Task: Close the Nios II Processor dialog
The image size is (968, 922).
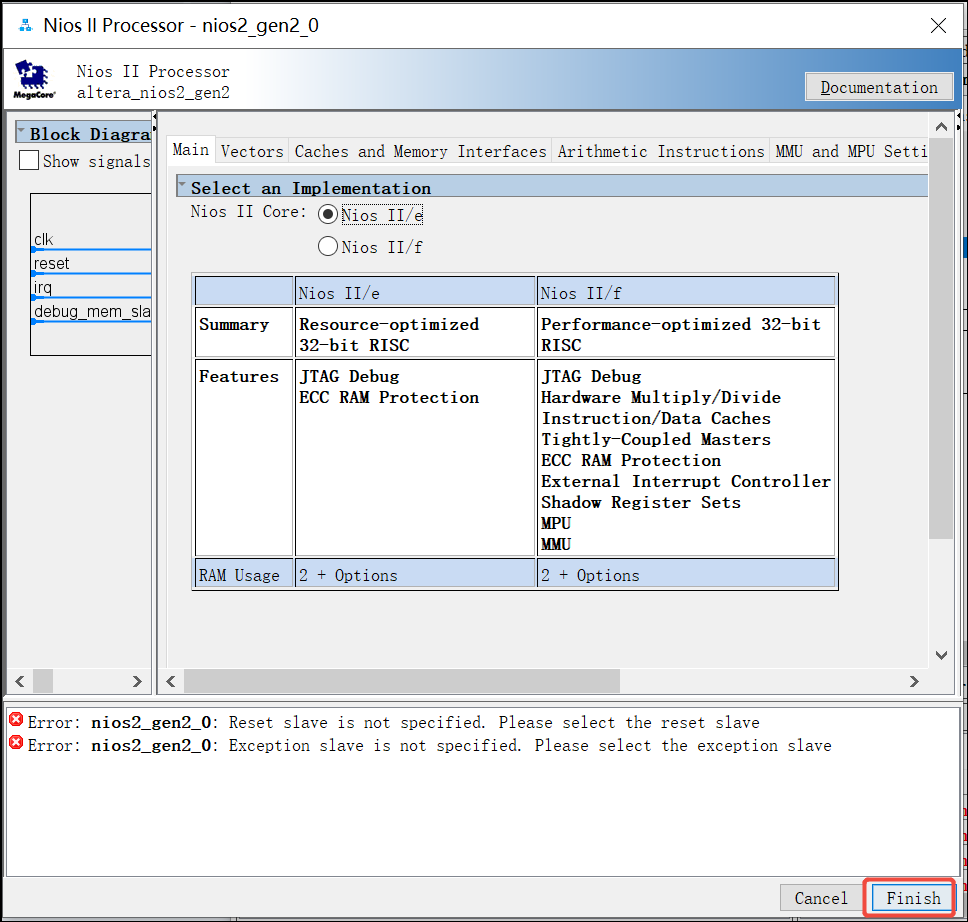Action: coord(938,25)
